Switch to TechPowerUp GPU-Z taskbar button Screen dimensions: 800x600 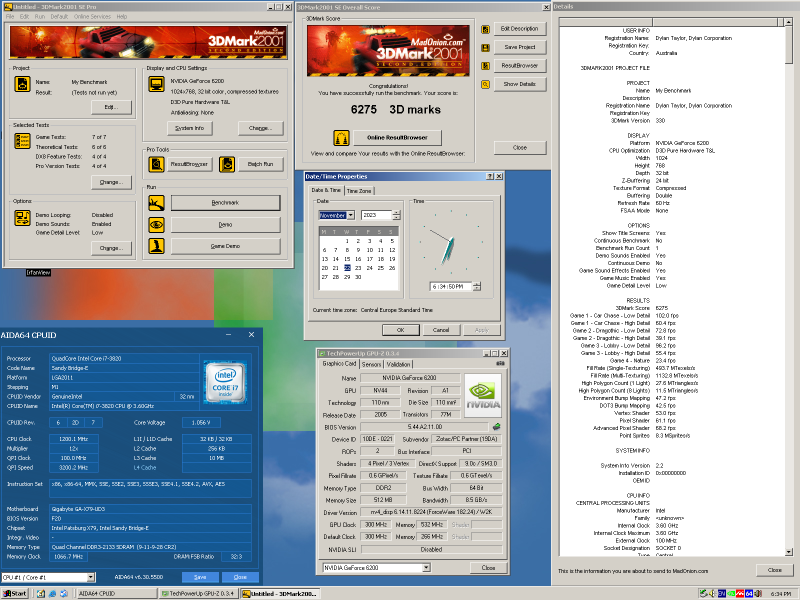[198, 593]
